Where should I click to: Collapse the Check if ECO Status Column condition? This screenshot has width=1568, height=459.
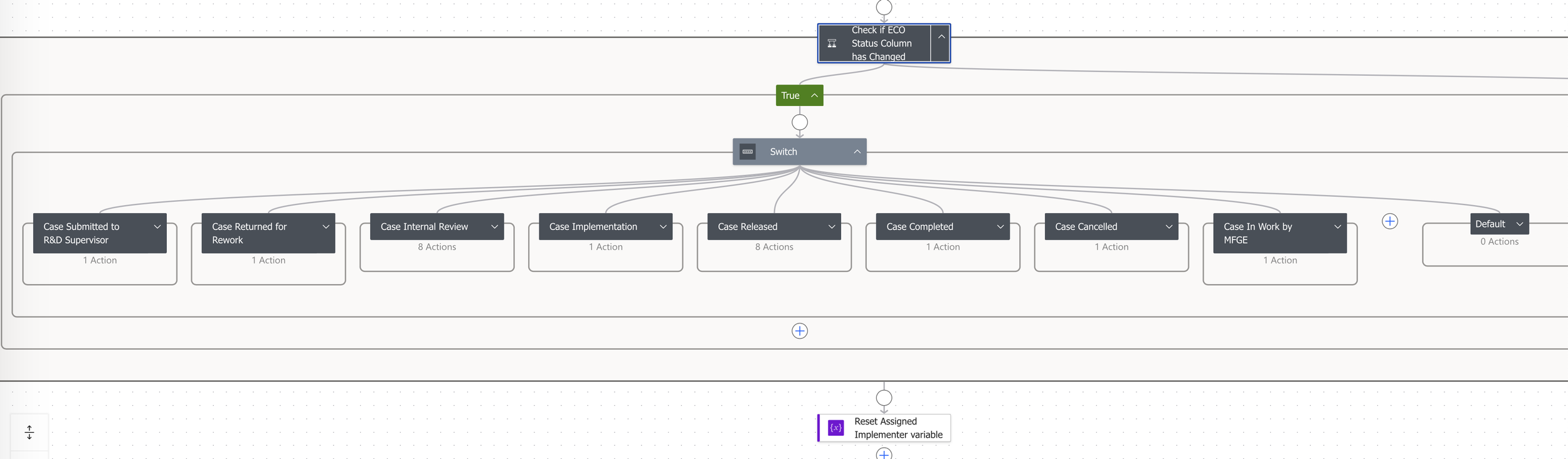941,37
